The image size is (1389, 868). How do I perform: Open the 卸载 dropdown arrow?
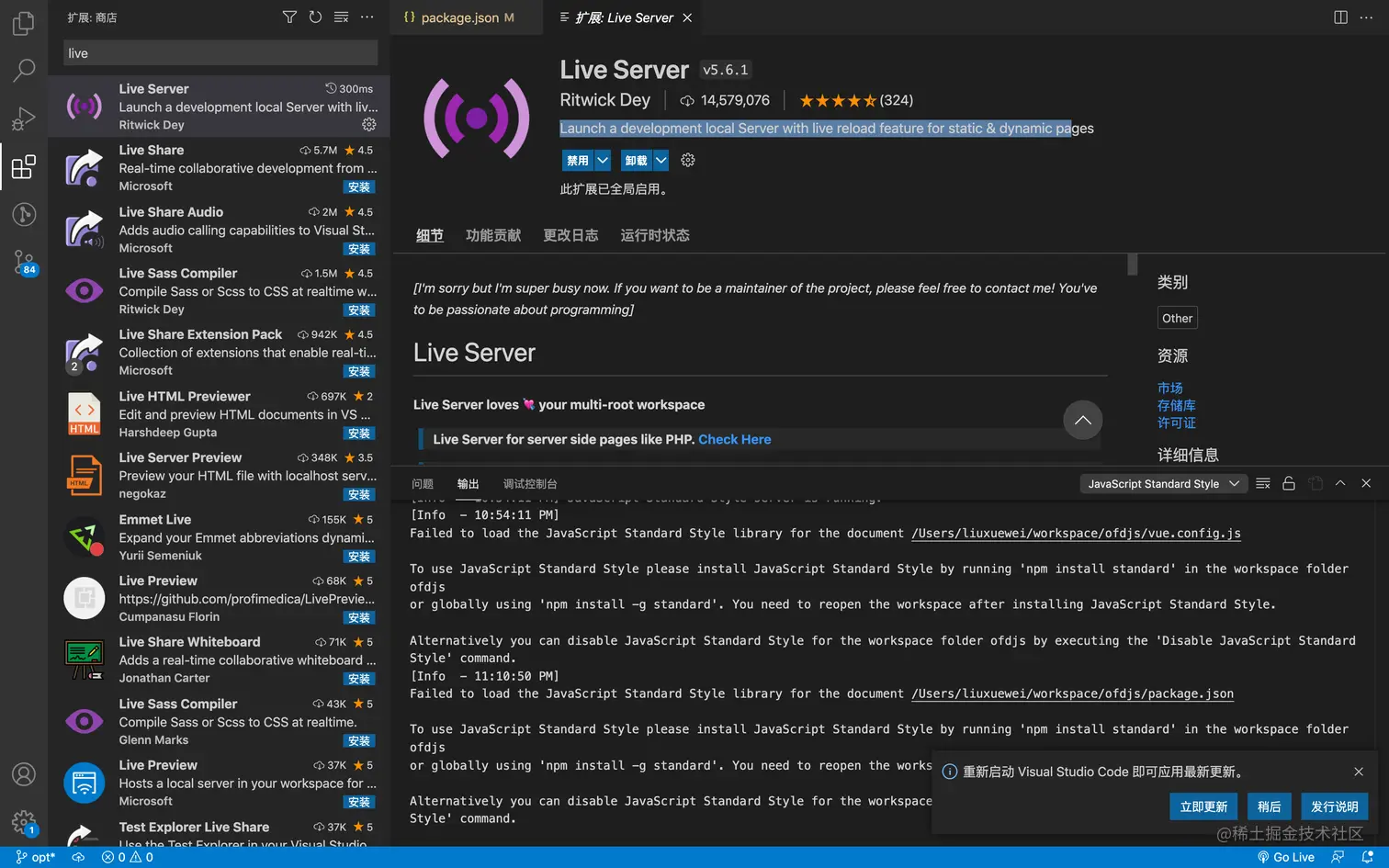pyautogui.click(x=661, y=160)
